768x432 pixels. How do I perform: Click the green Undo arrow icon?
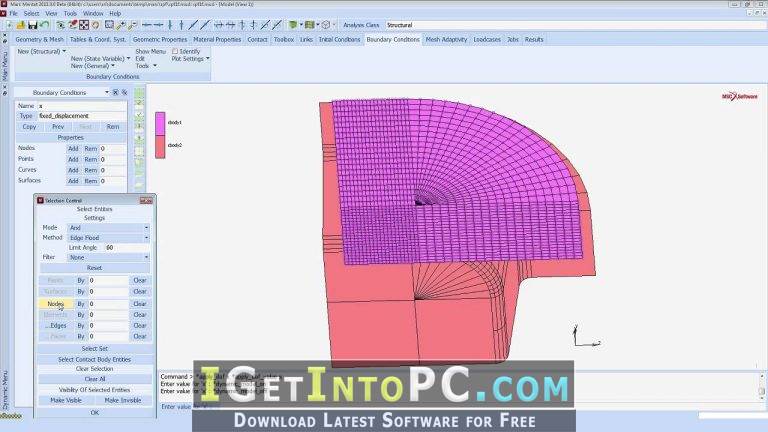point(44,24)
